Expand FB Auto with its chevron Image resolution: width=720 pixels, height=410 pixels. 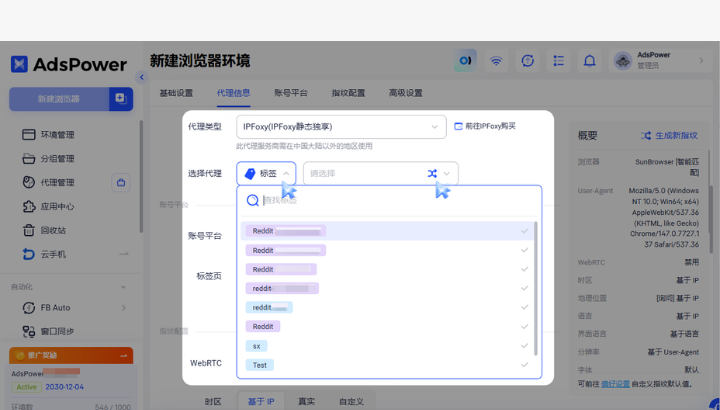tap(124, 308)
